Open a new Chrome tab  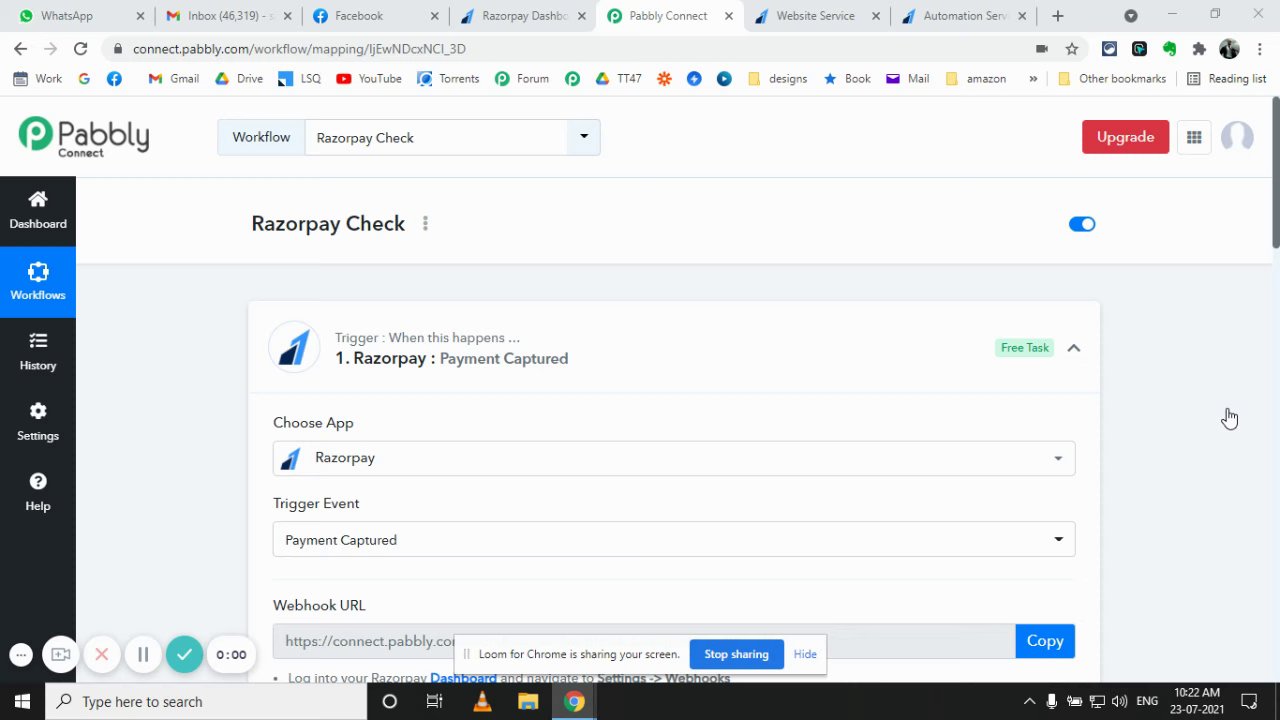pyautogui.click(x=1058, y=16)
